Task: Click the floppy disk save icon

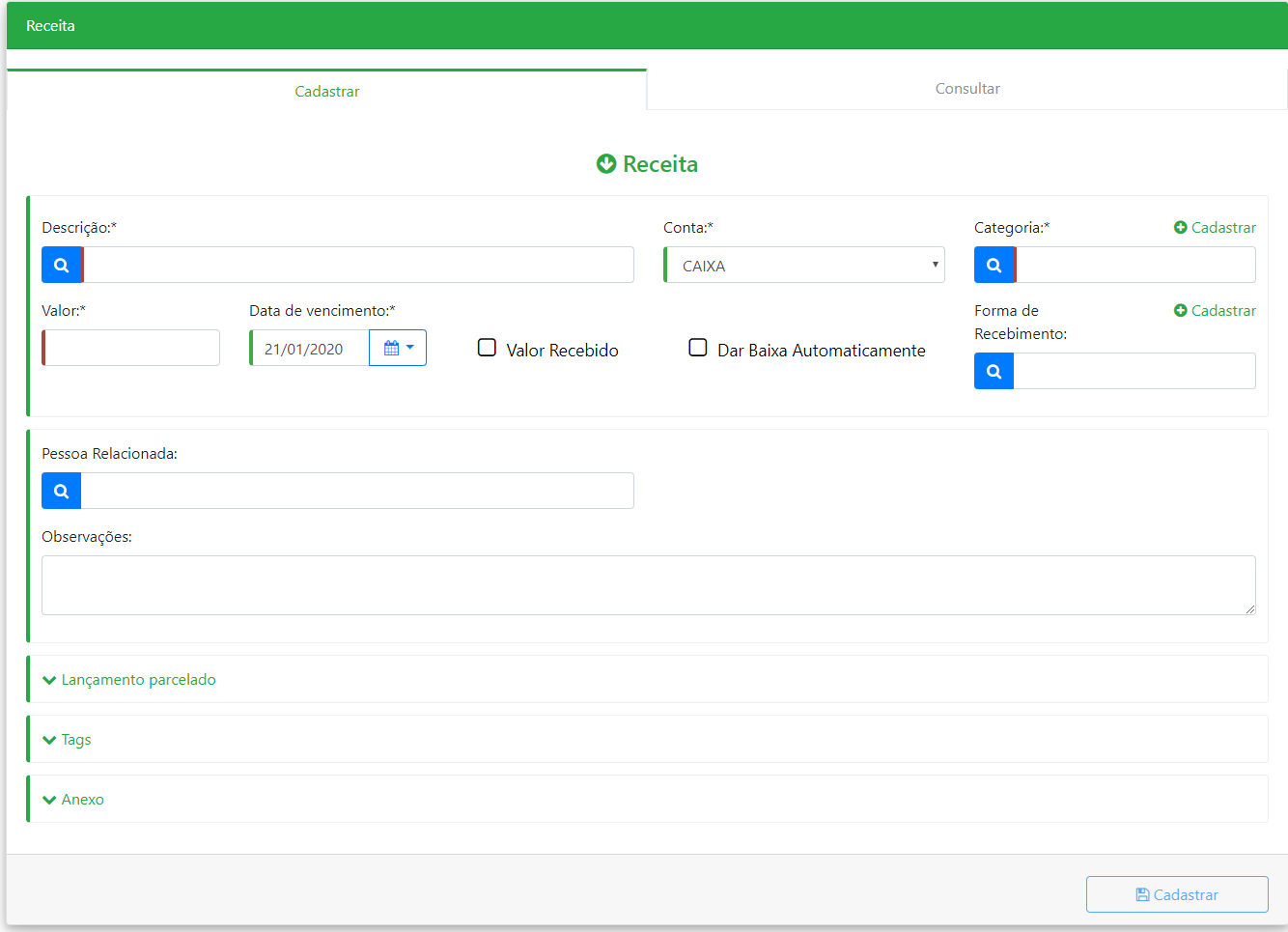Action: [1142, 895]
